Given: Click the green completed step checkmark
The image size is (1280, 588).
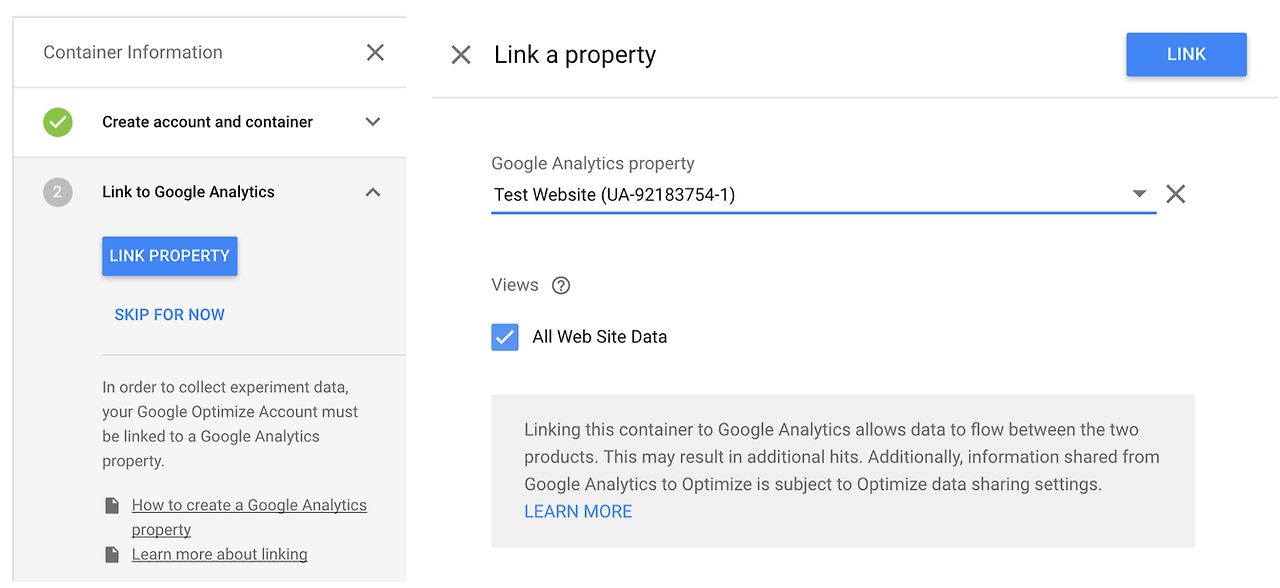Looking at the screenshot, I should click(58, 122).
